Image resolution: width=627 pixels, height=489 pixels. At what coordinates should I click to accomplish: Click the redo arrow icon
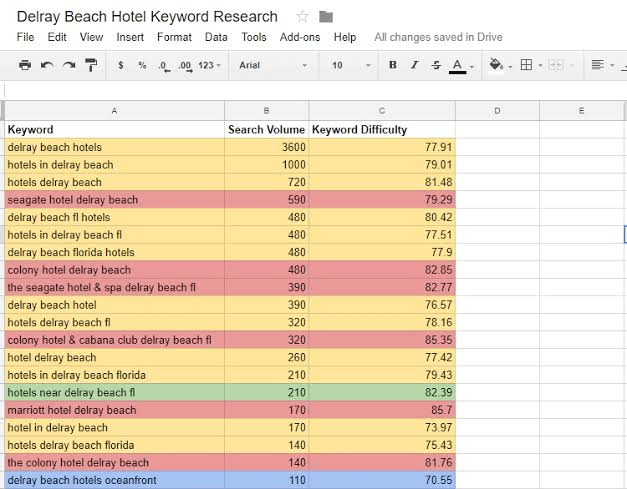pos(69,65)
